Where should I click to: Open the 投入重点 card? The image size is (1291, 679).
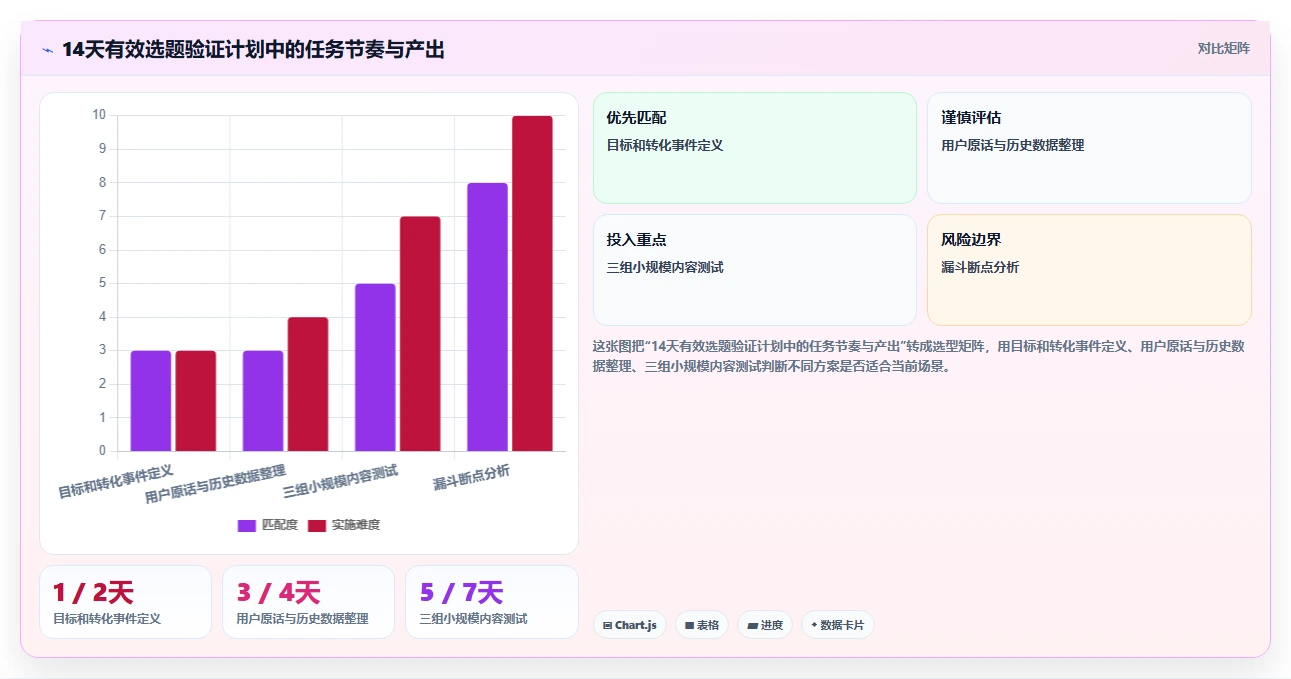point(755,270)
